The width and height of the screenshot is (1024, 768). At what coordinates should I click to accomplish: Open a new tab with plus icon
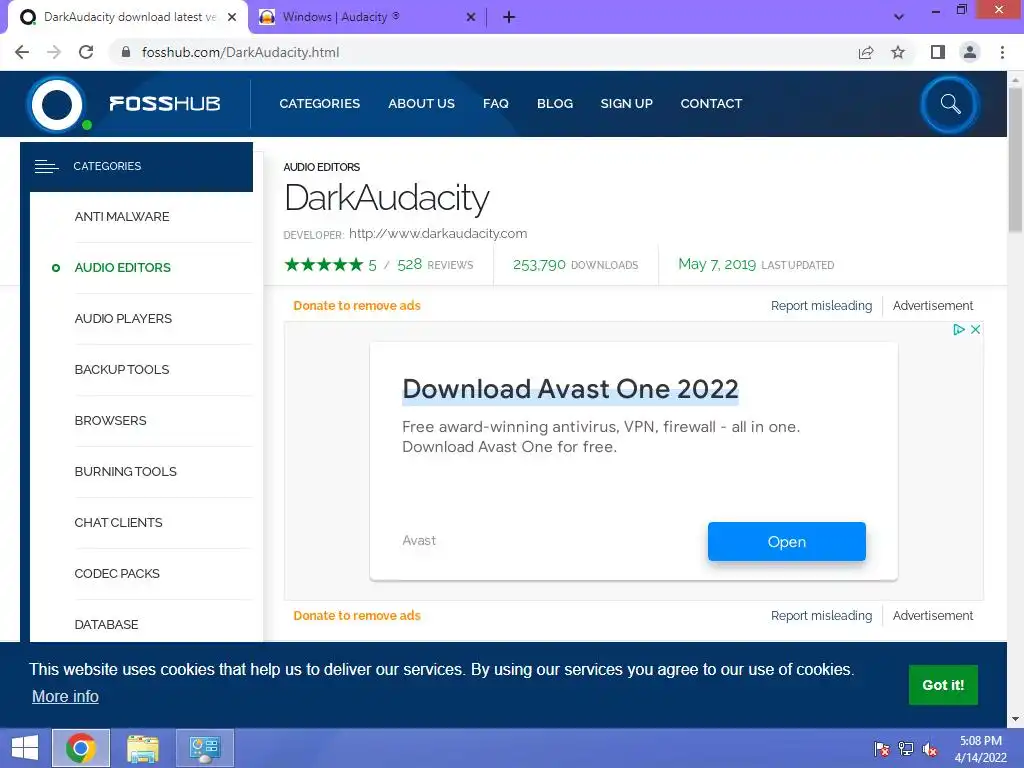pyautogui.click(x=509, y=17)
